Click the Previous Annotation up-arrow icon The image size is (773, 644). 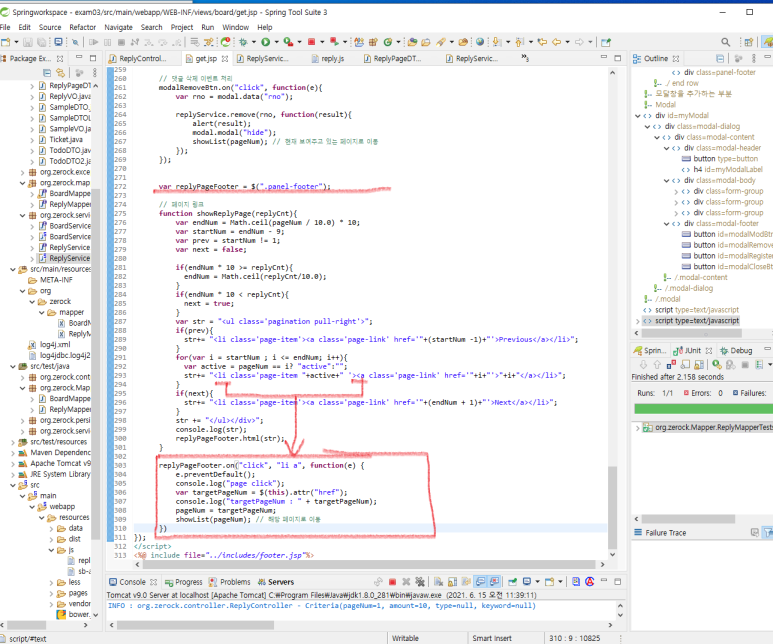click(x=519, y=42)
